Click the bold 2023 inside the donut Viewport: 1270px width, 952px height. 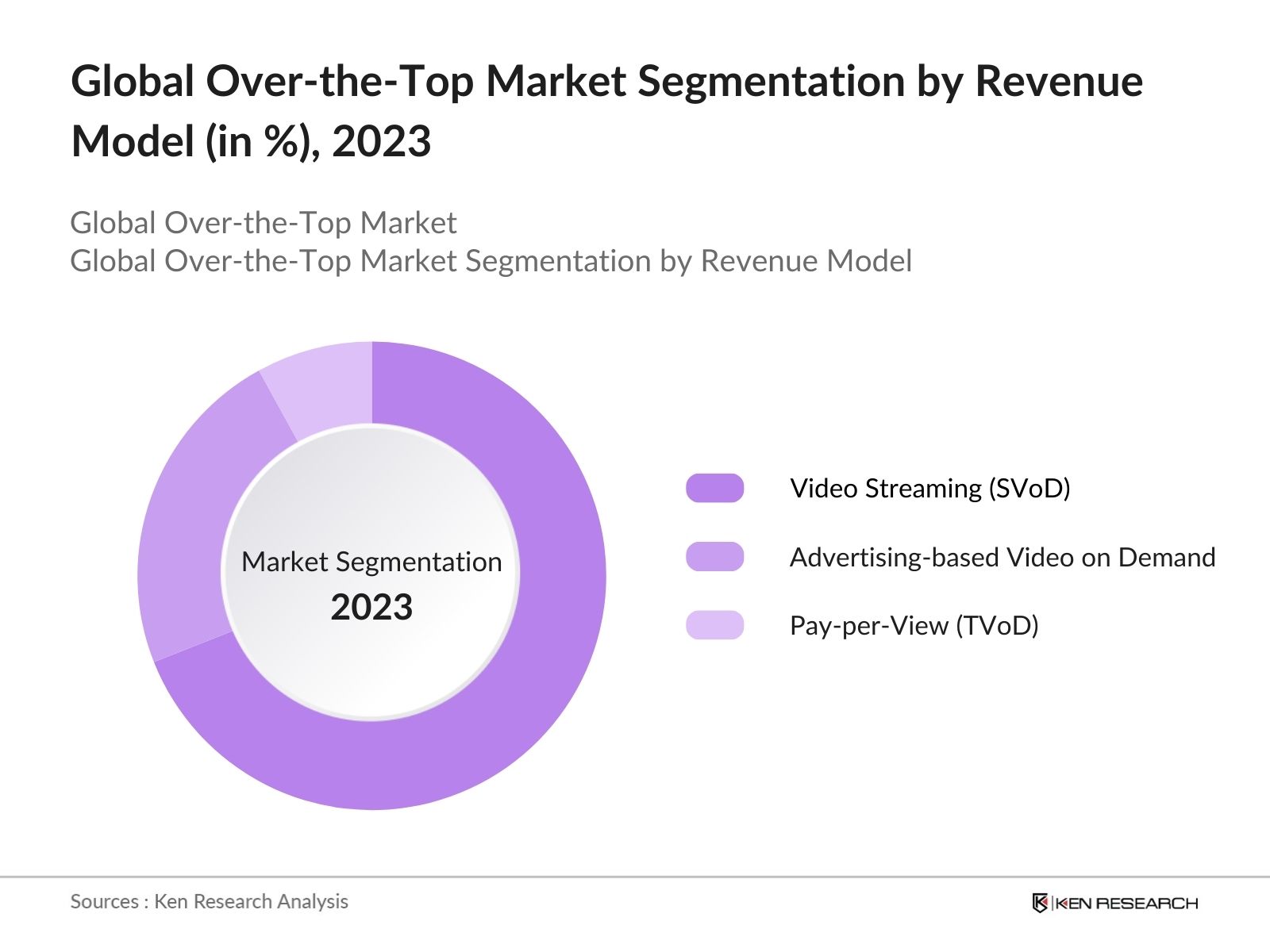pos(371,607)
